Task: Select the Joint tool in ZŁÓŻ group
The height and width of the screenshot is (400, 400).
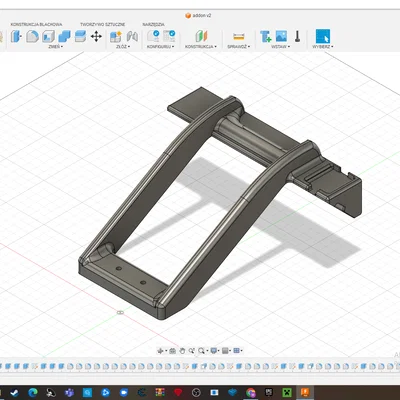Action: click(132, 36)
